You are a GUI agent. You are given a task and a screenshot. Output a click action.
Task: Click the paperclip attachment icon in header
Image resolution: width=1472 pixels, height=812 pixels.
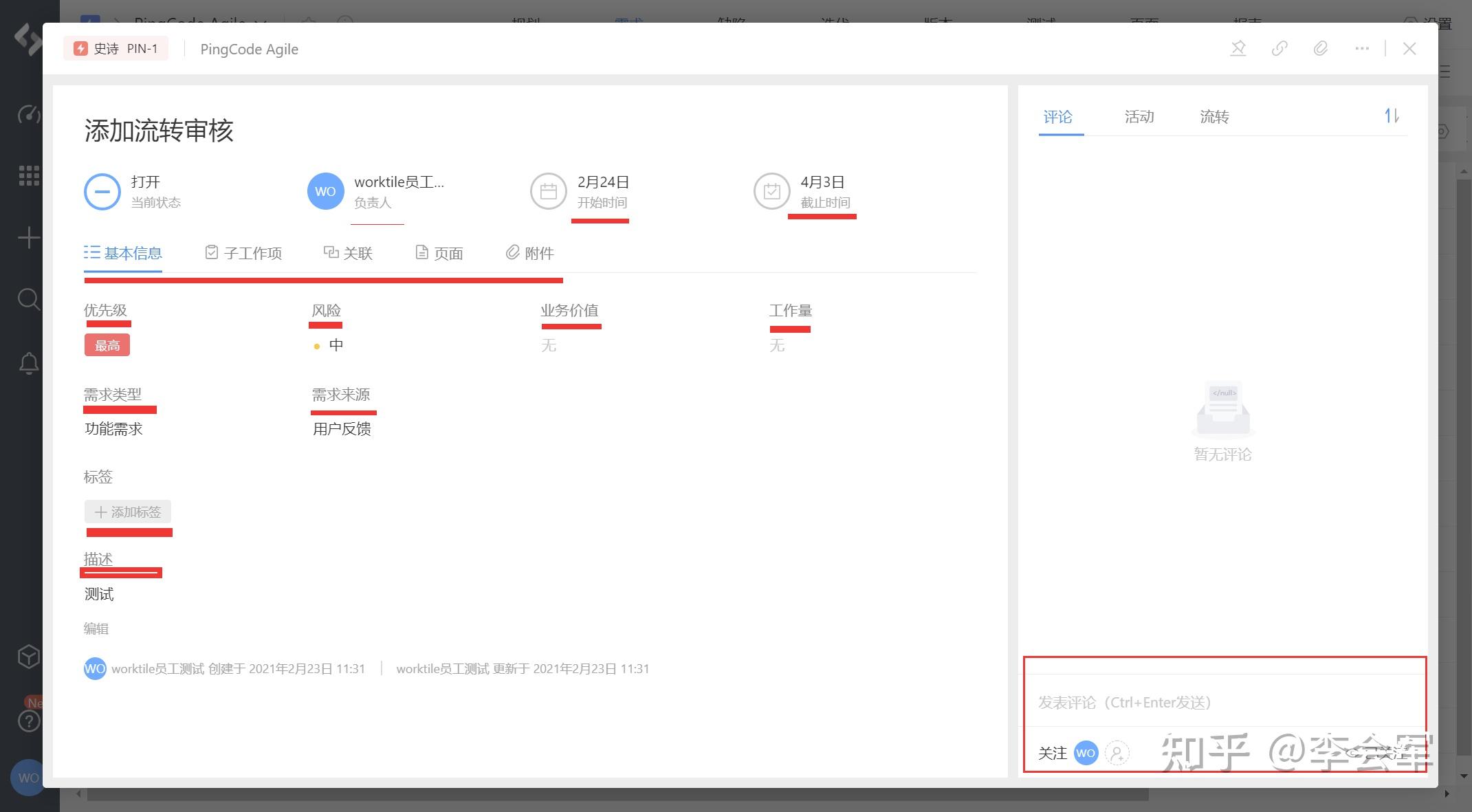pos(1320,49)
